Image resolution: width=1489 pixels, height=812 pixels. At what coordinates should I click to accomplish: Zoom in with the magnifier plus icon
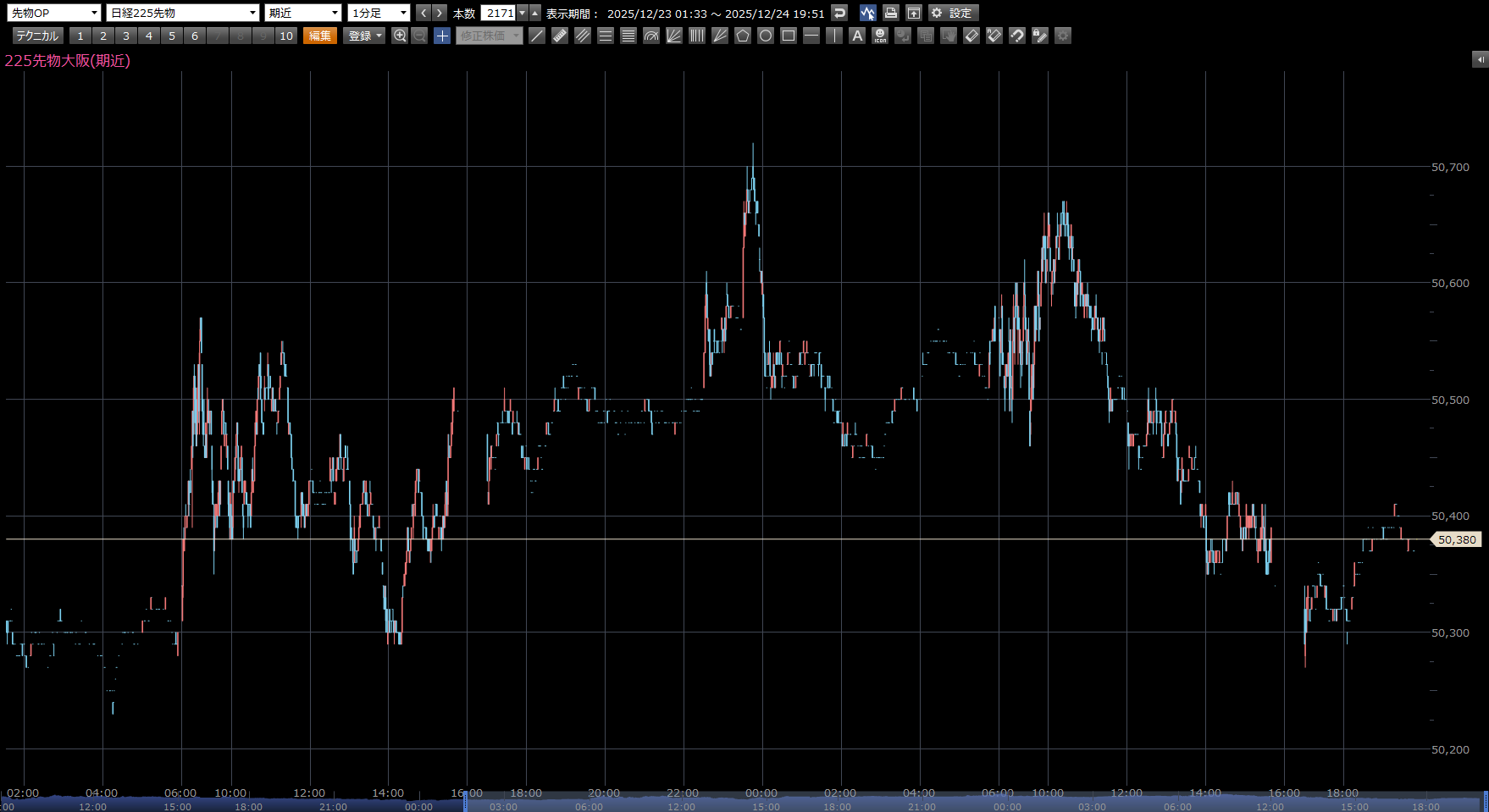pos(400,36)
